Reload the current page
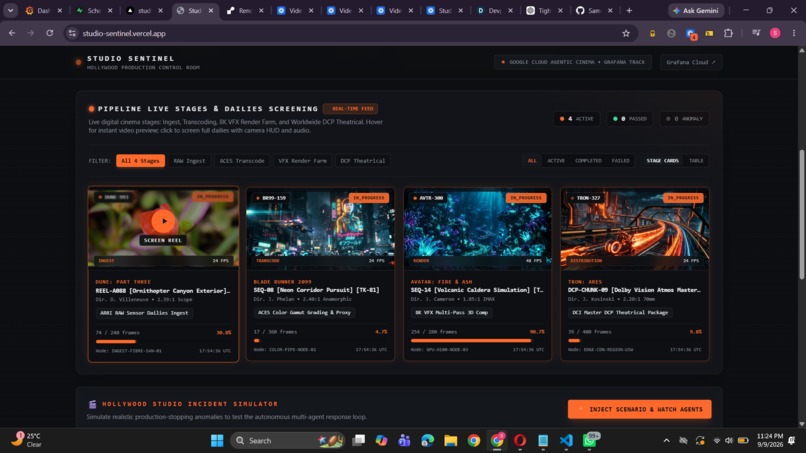806x453 pixels. 49,33
